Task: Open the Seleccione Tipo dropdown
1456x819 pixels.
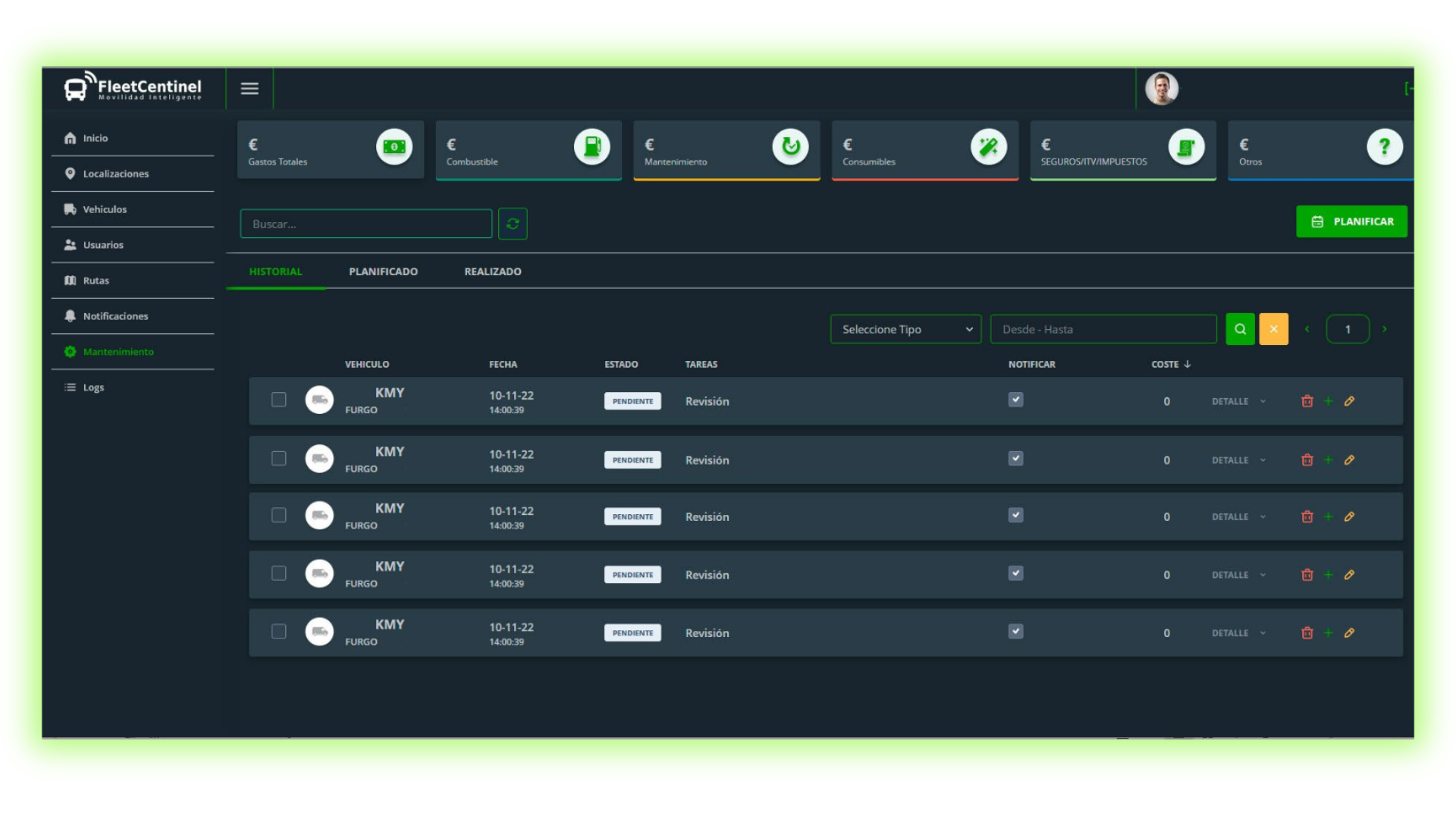Action: [905, 329]
